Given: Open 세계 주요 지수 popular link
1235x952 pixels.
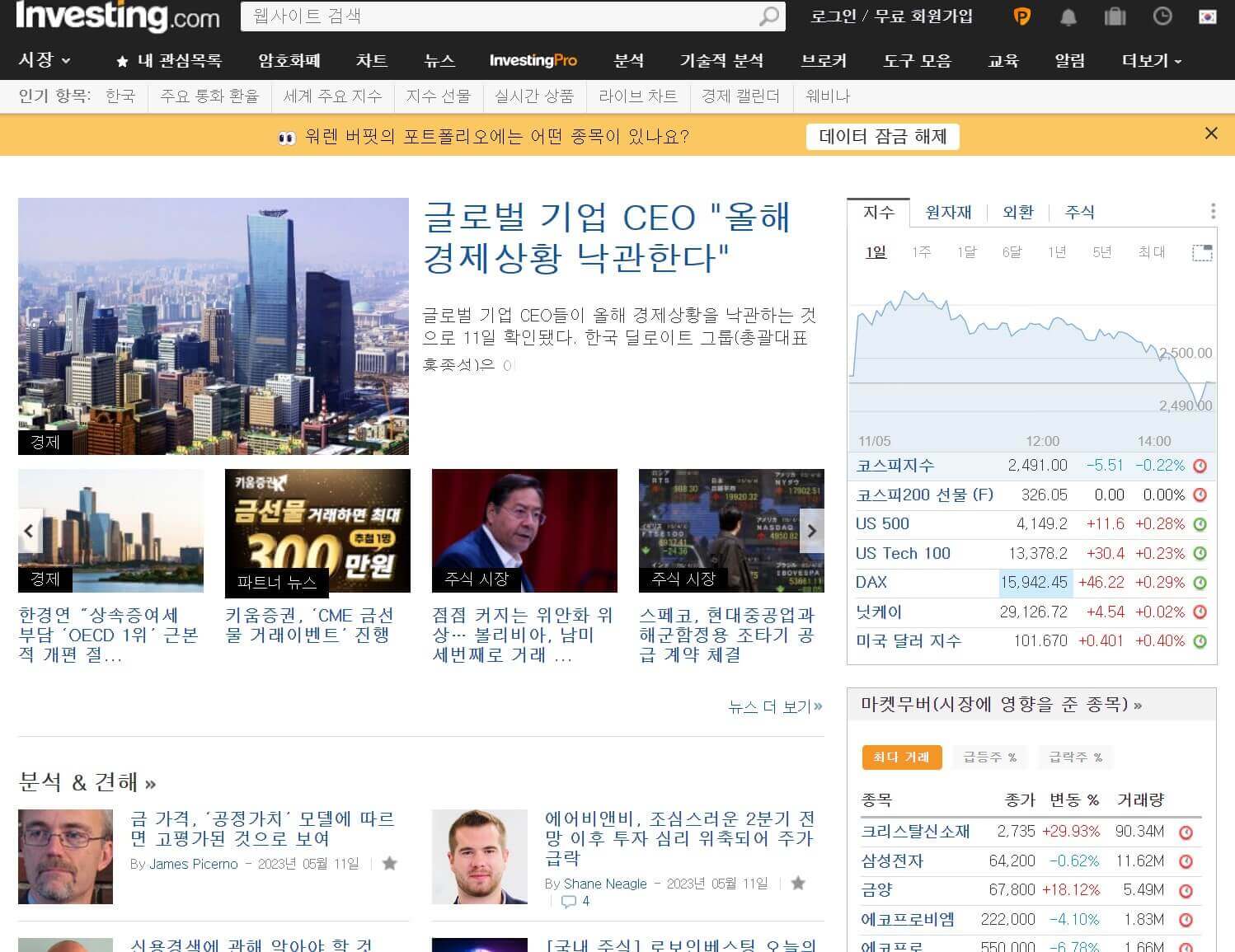Looking at the screenshot, I should click(332, 96).
